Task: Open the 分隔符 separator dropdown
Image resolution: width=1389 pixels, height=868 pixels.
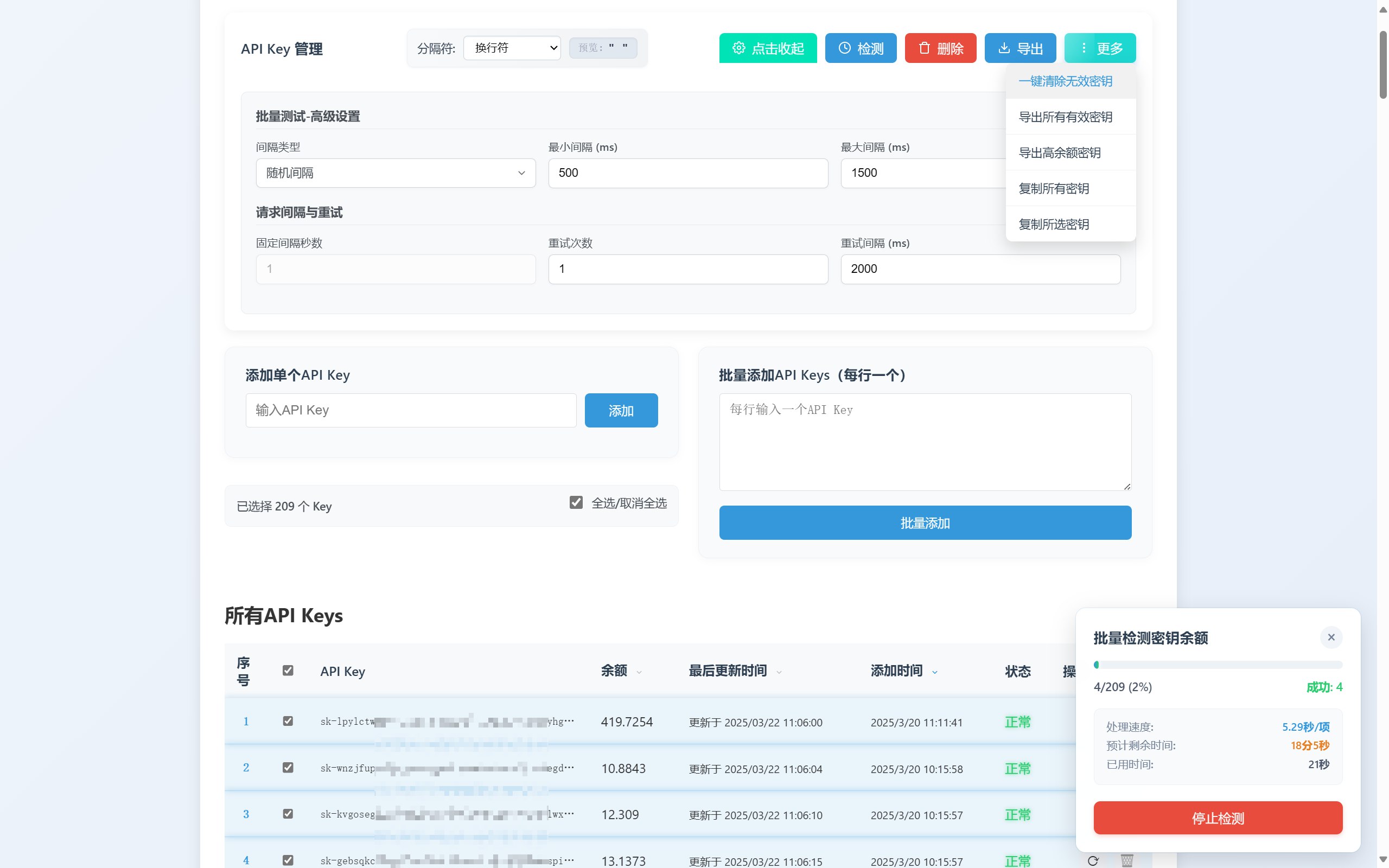Action: (512, 48)
